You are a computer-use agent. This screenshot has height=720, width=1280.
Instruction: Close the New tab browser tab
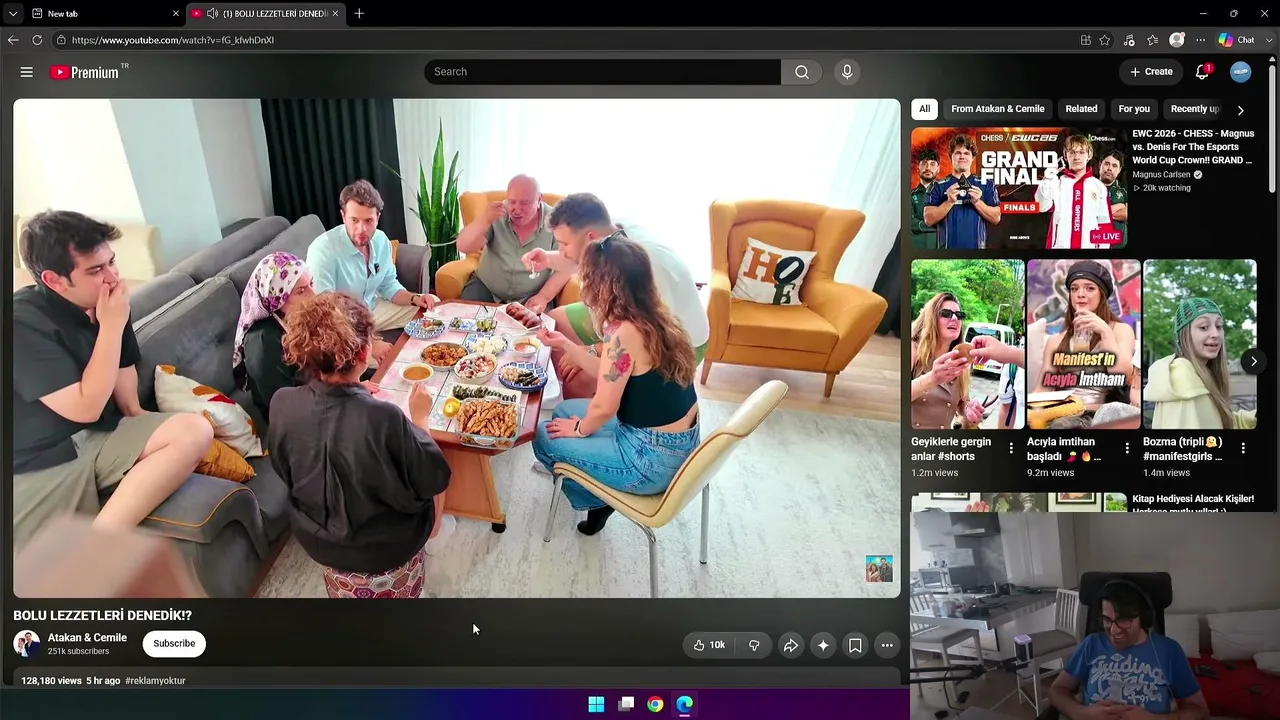point(176,13)
